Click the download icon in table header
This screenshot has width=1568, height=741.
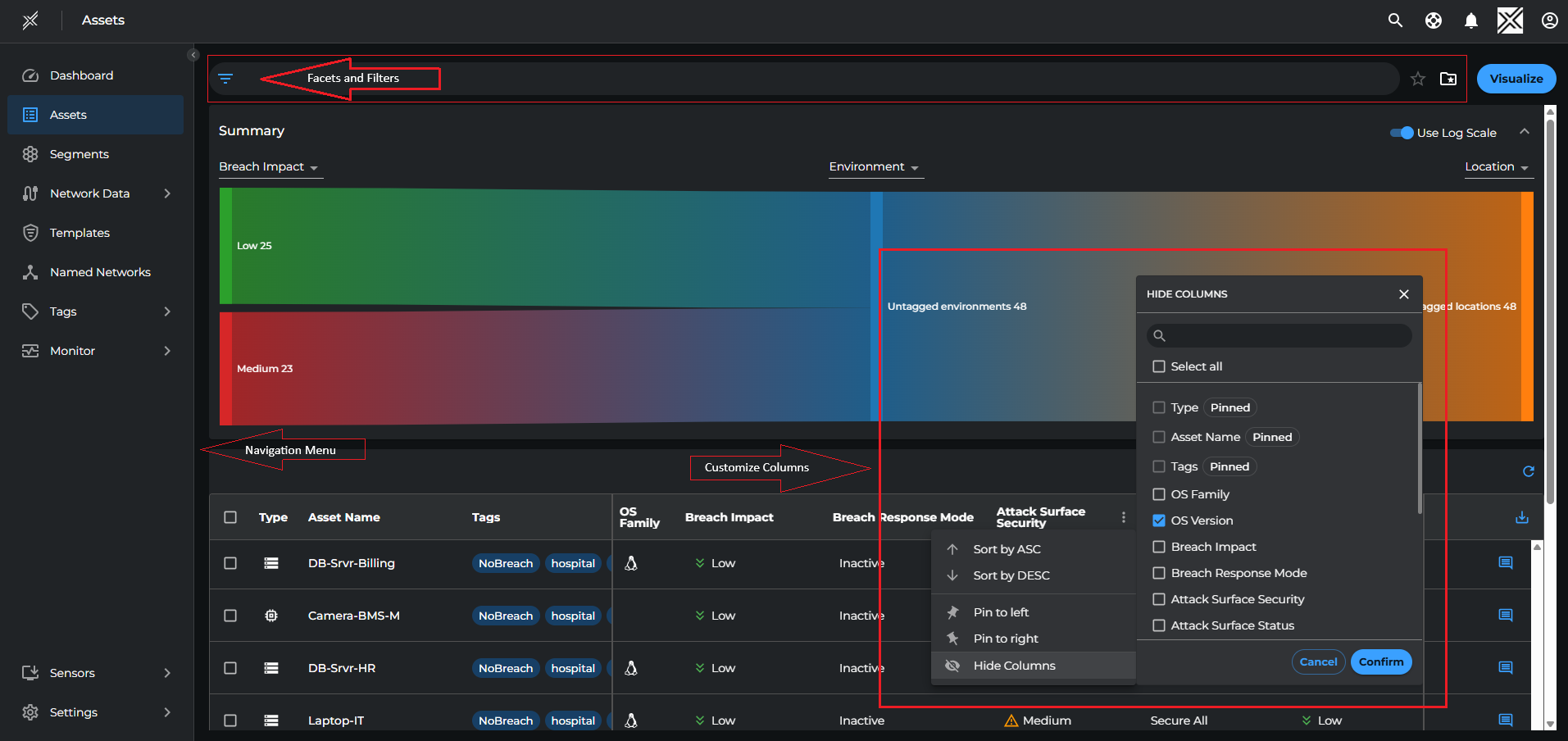click(x=1522, y=517)
